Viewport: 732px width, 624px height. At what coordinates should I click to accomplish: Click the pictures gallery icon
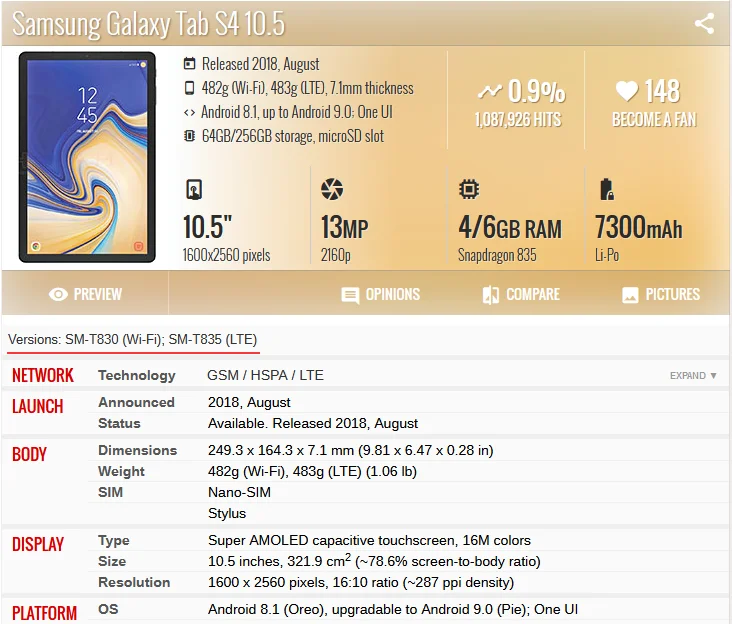click(630, 295)
